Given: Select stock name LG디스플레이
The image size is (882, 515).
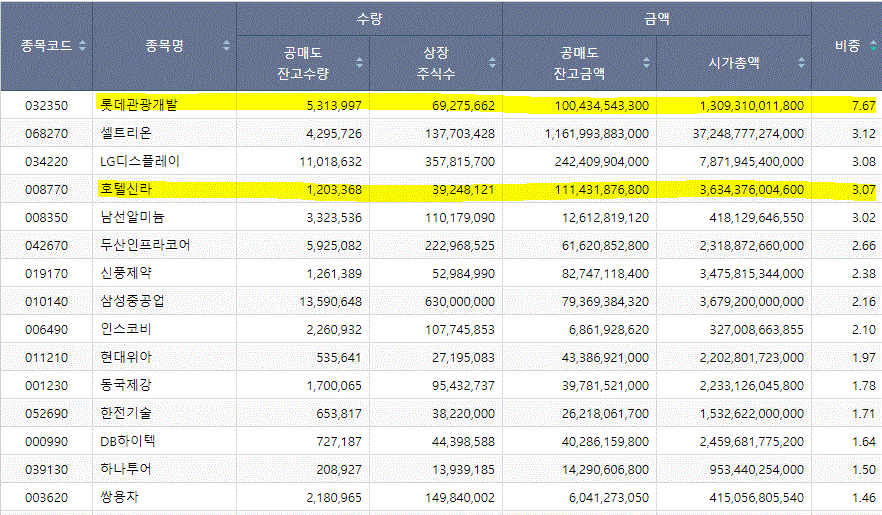Looking at the screenshot, I should click(x=140, y=161).
